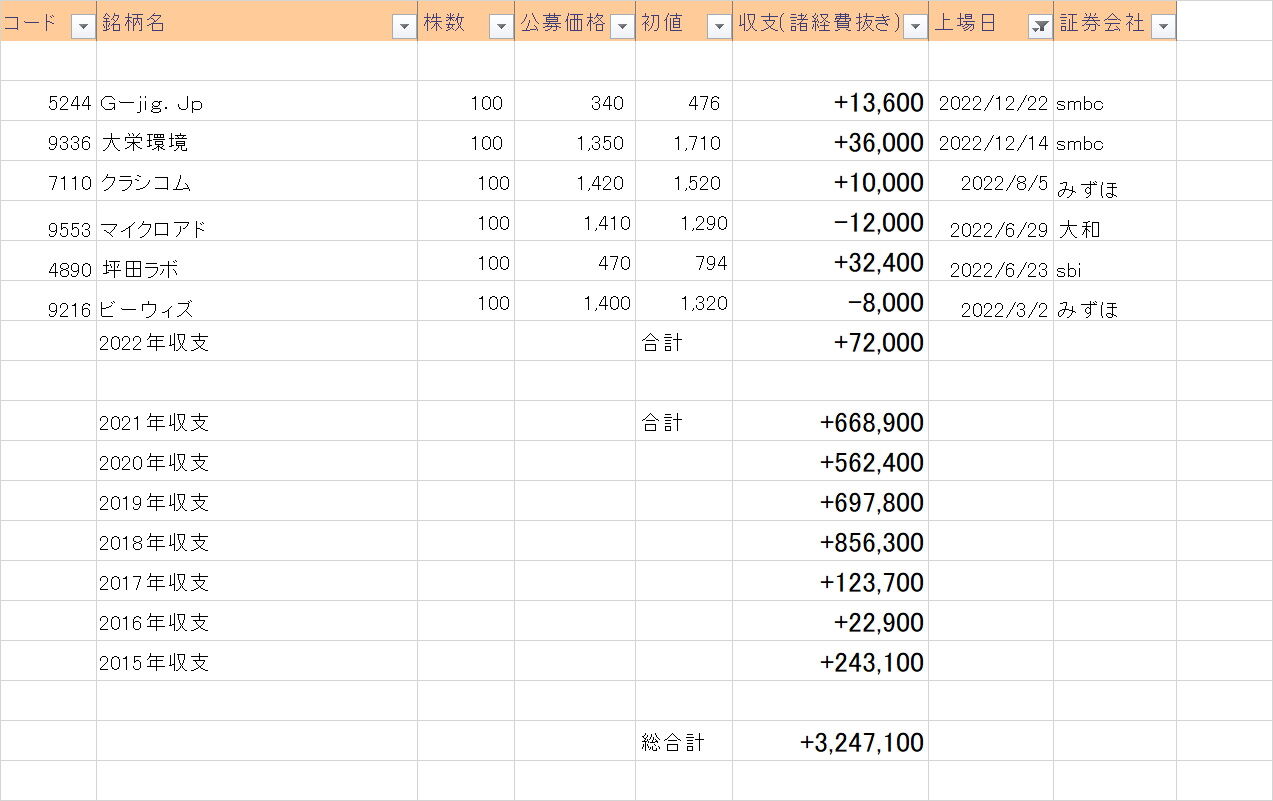
Task: Select the +3,247,100 grand total cell
Action: click(x=830, y=741)
